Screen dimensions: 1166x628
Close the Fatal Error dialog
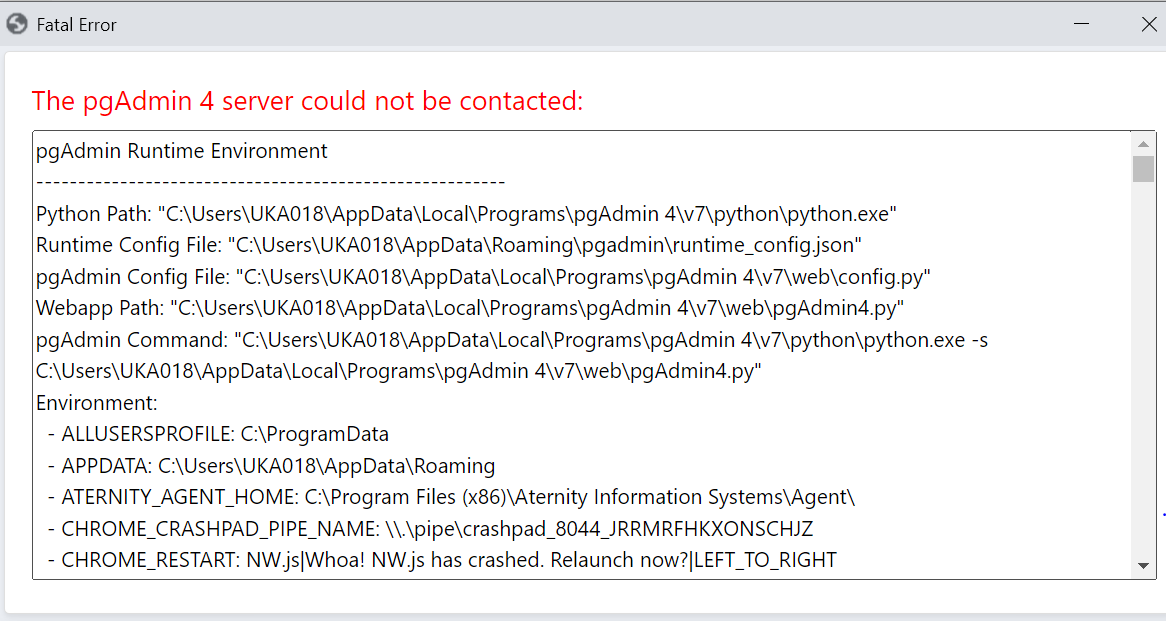(x=1149, y=25)
